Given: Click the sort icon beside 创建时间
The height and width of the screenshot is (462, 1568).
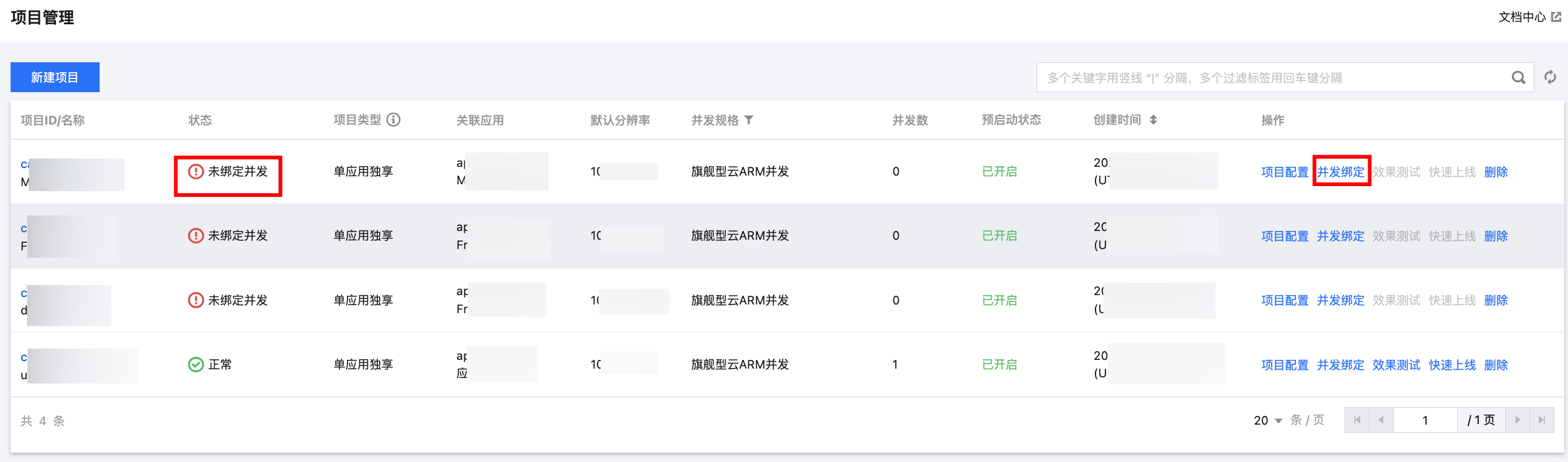Looking at the screenshot, I should coord(1153,120).
